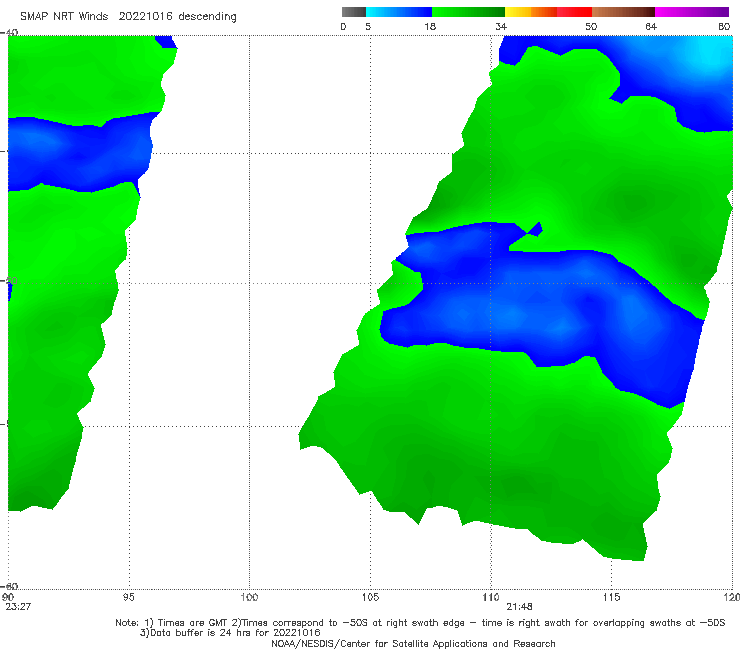Click the cyan-blue segment of the color bar

tap(399, 12)
